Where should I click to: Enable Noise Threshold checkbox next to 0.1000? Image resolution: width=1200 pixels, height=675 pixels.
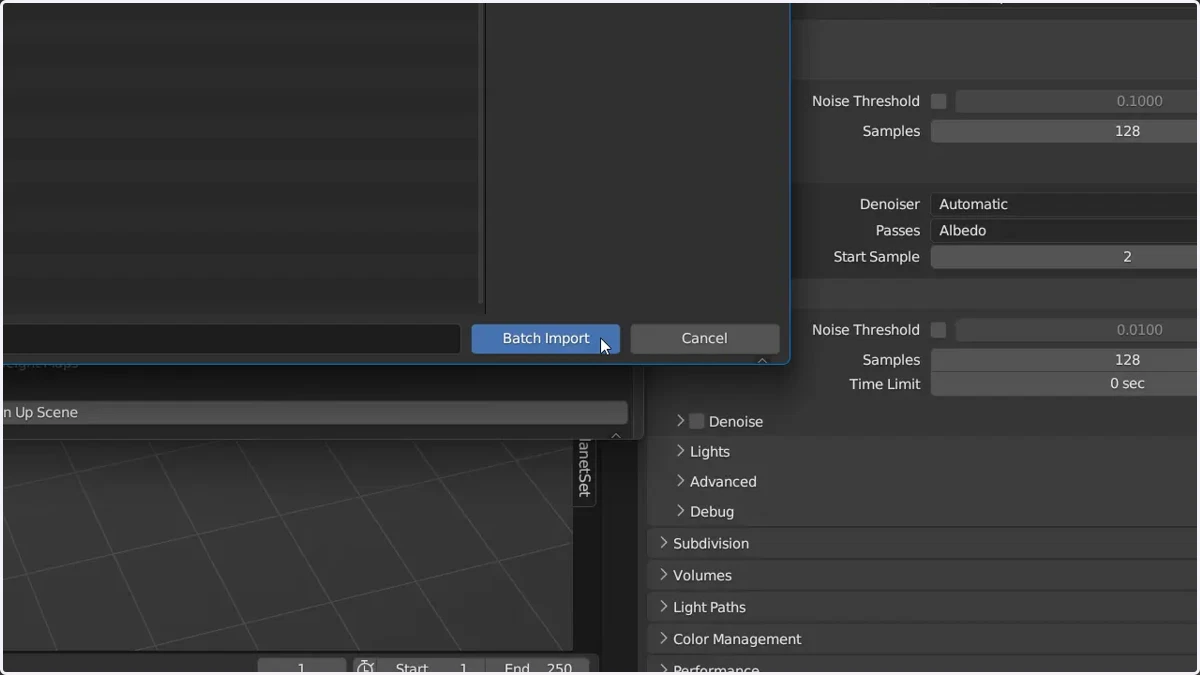click(938, 101)
